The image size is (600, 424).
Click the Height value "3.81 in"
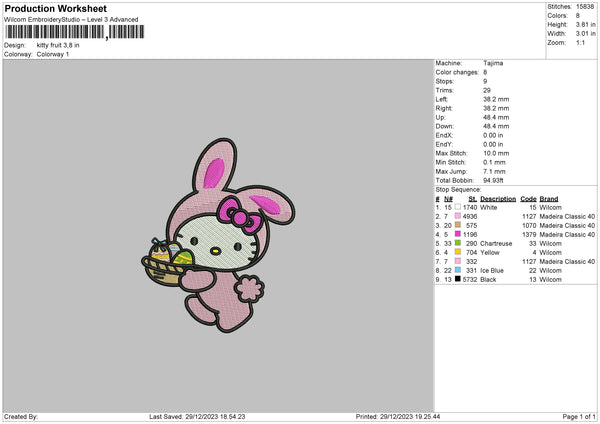tap(585, 24)
